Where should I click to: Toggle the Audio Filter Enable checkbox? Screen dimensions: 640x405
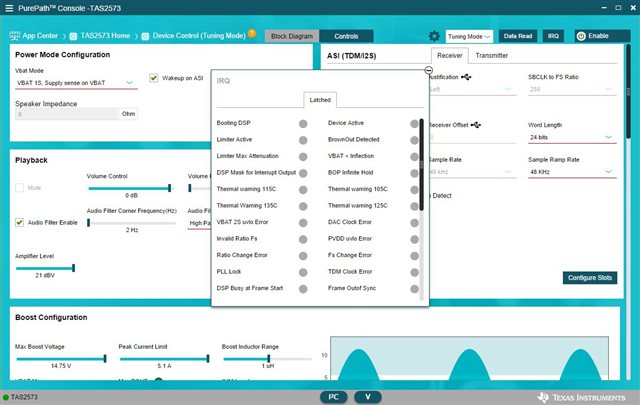(x=19, y=223)
